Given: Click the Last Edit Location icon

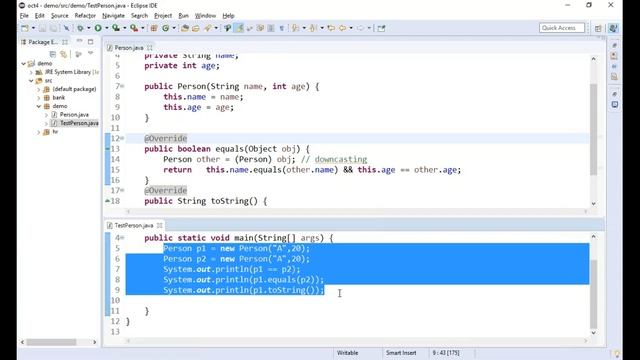Looking at the screenshot, I should (x=331, y=28).
